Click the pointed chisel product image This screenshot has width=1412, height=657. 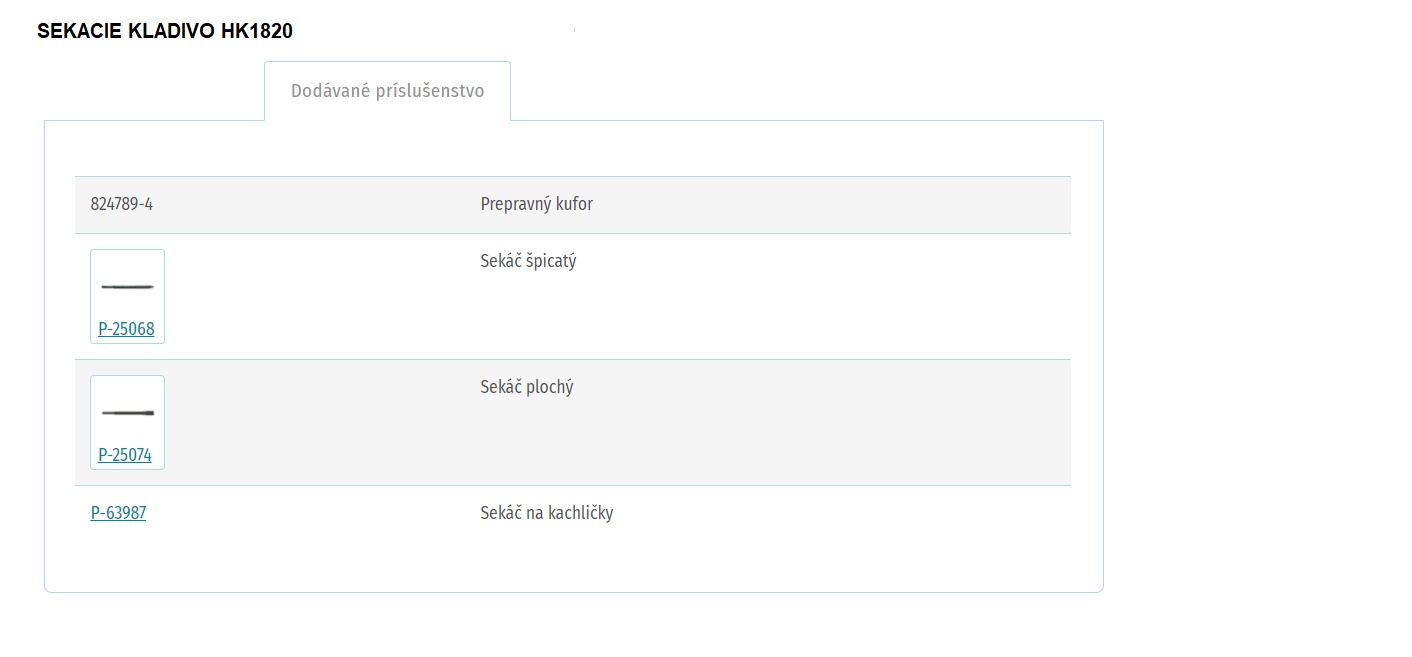[x=127, y=287]
